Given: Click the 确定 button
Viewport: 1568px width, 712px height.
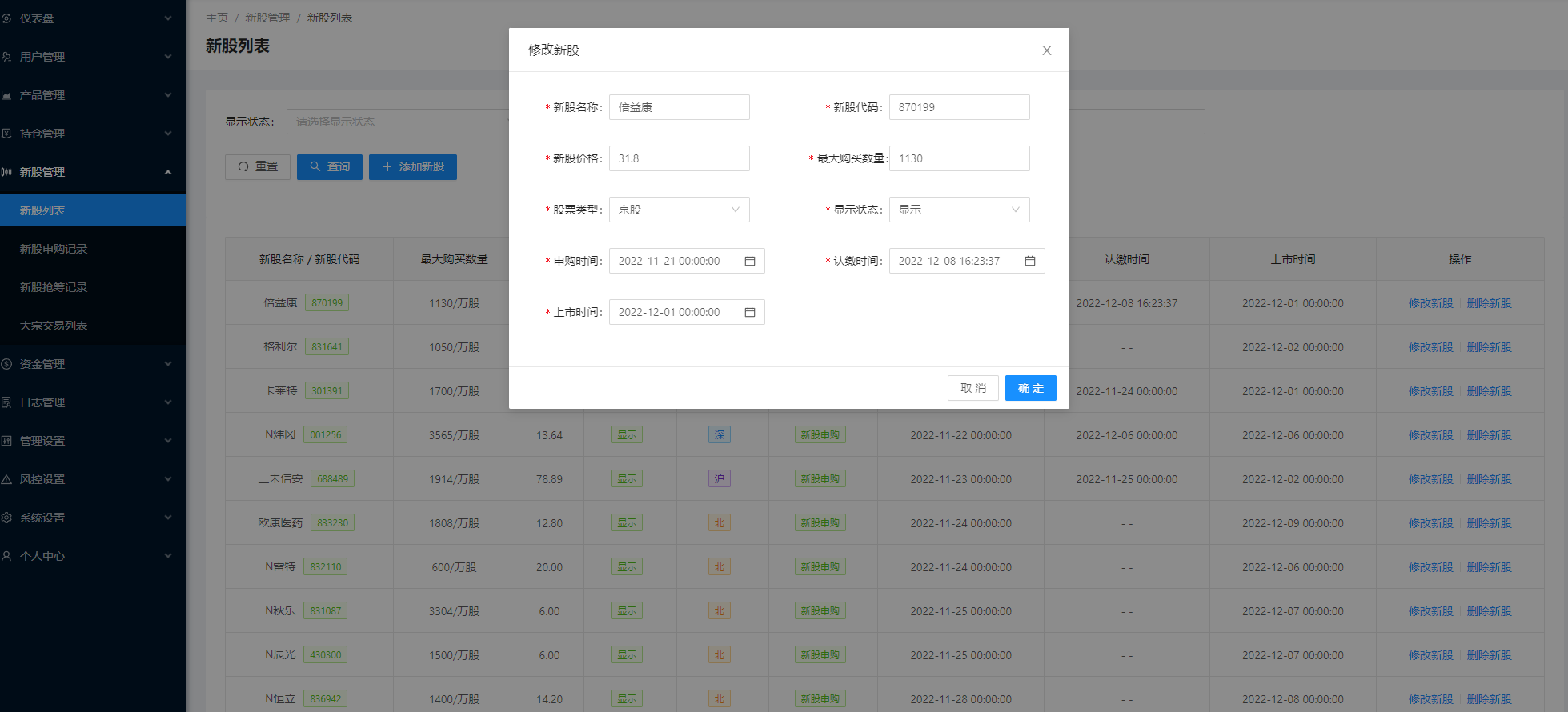Looking at the screenshot, I should (x=1030, y=388).
